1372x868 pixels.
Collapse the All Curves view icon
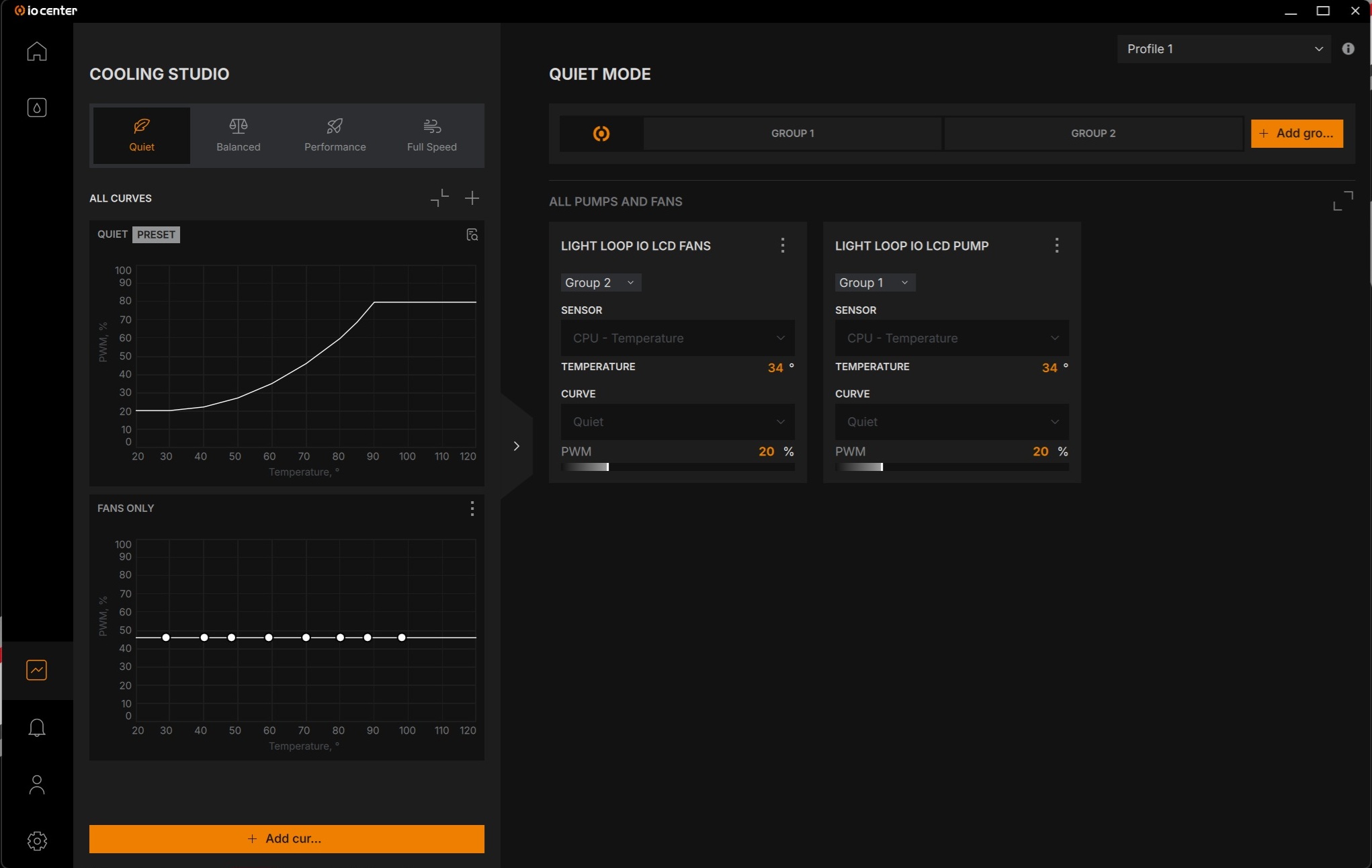[439, 198]
